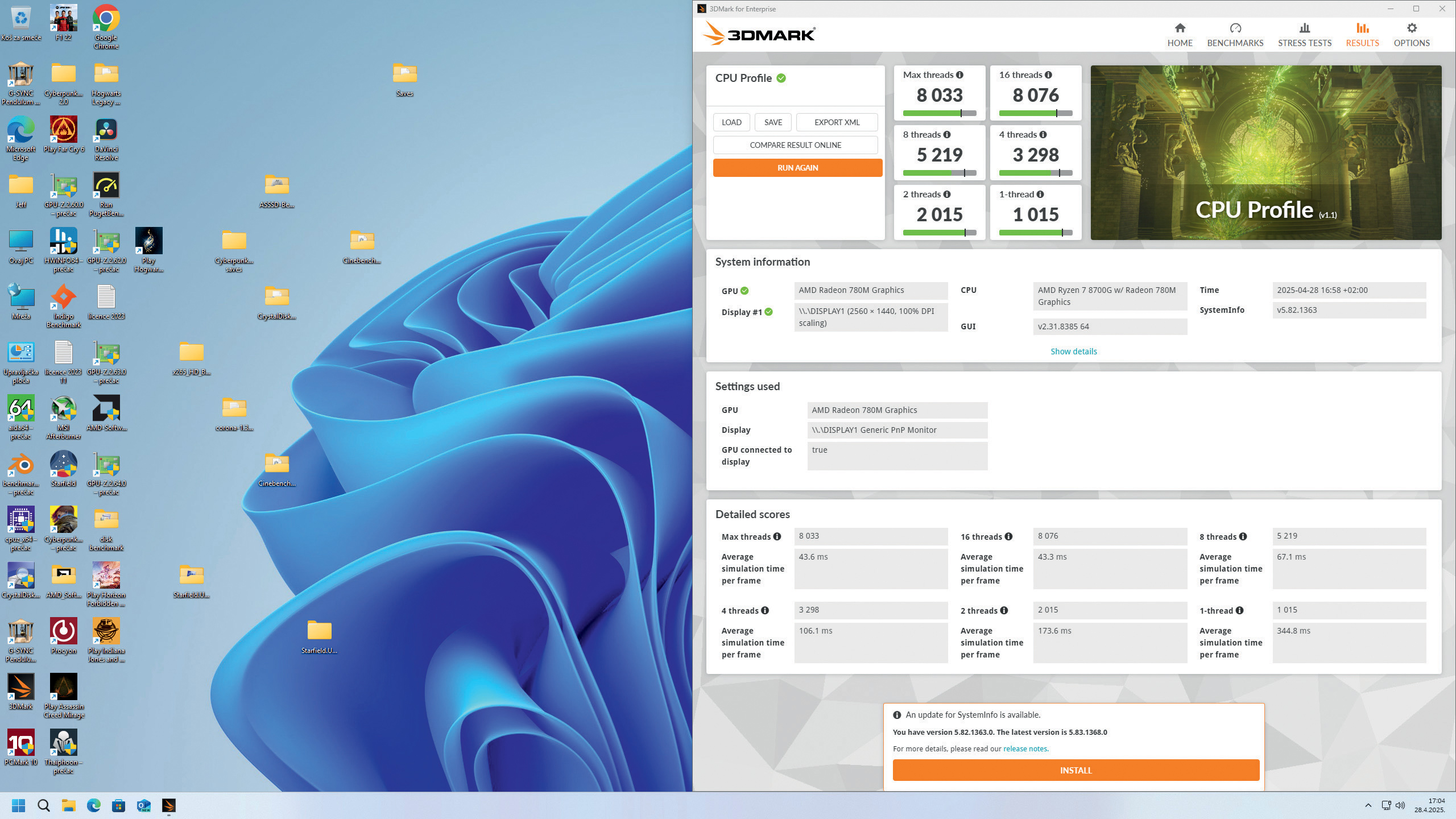
Task: Click the SAVE result button
Action: (x=773, y=122)
